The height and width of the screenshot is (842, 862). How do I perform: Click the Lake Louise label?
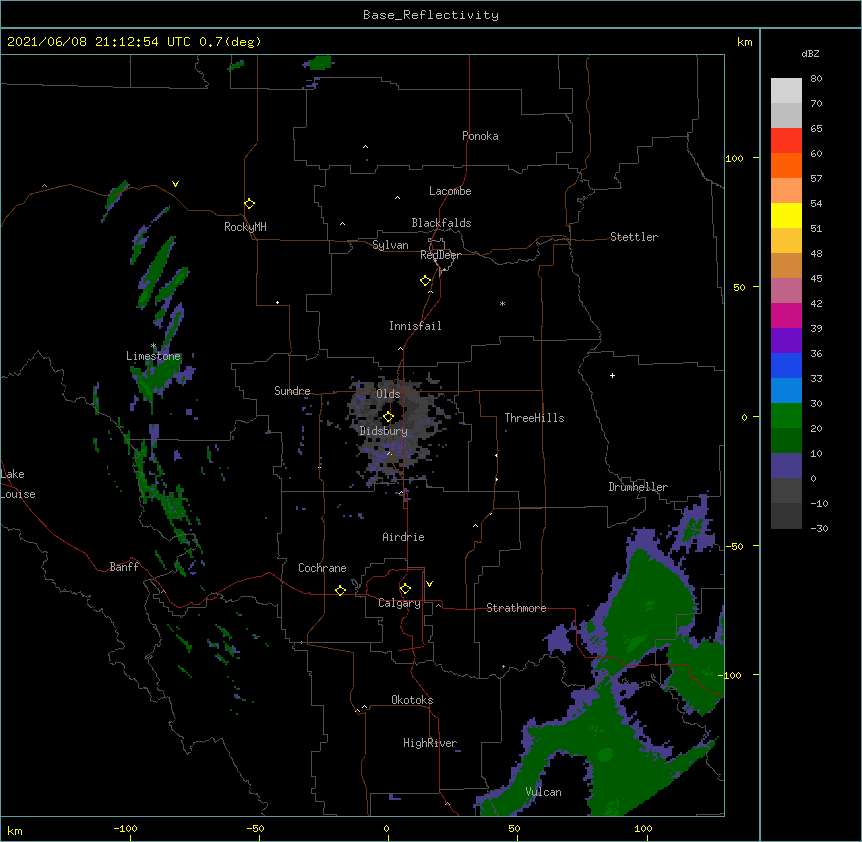(18, 484)
